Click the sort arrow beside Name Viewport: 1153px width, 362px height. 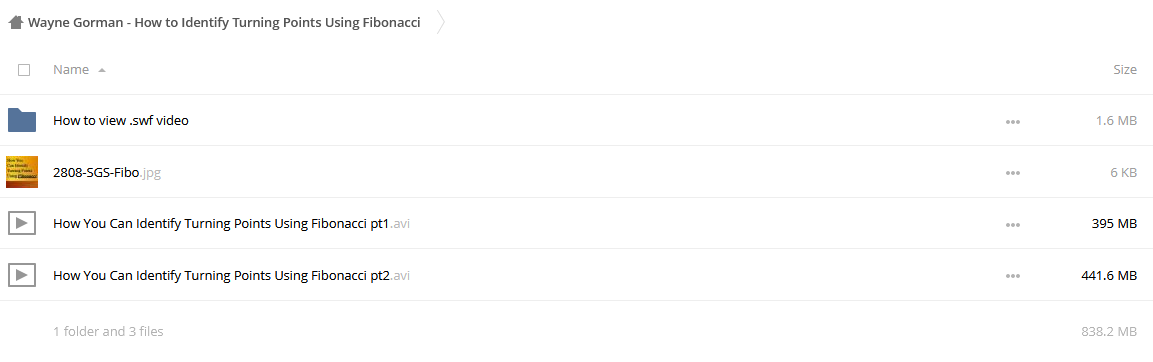(x=101, y=70)
